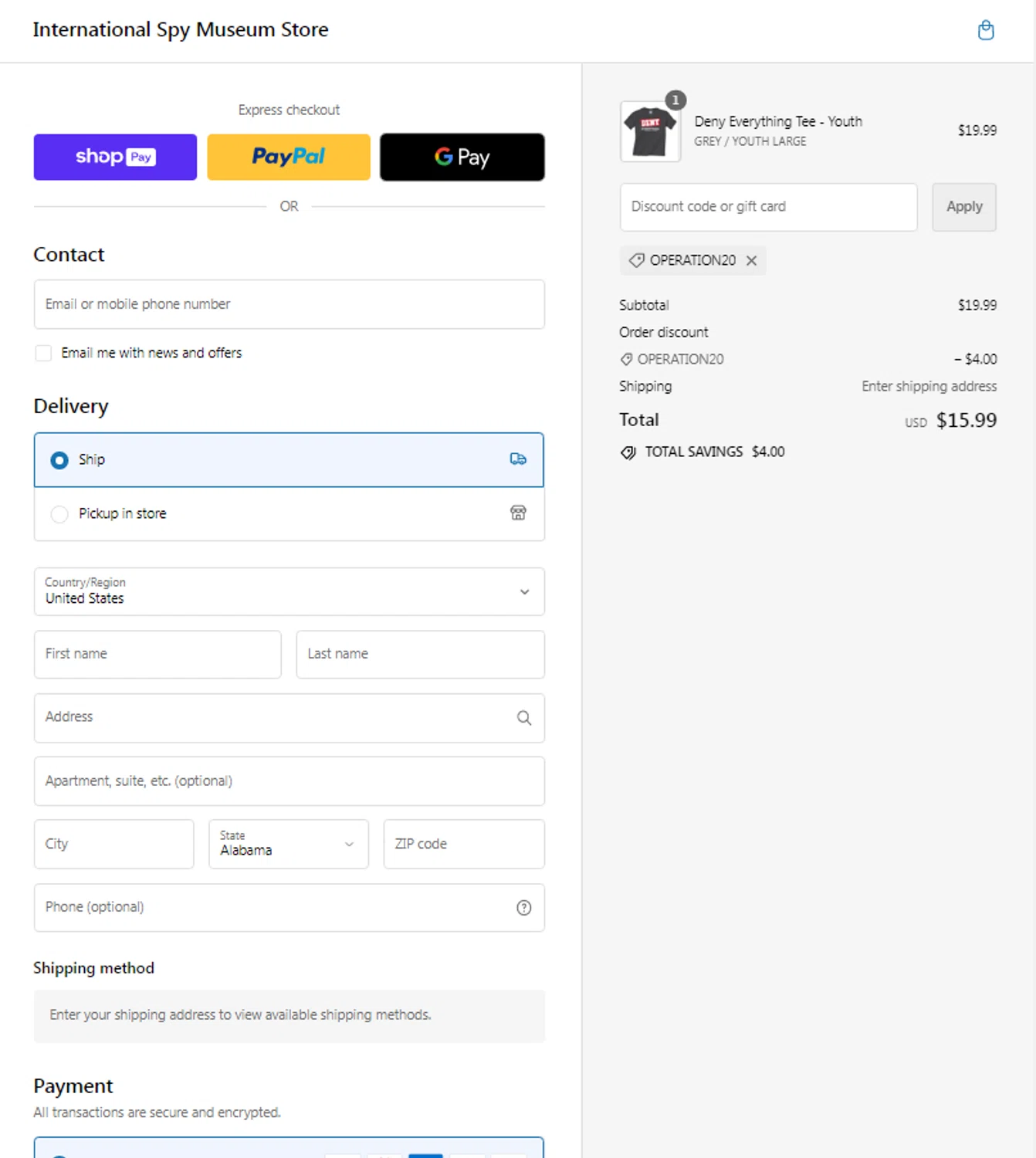Click the Email or mobile phone number field

click(x=289, y=304)
